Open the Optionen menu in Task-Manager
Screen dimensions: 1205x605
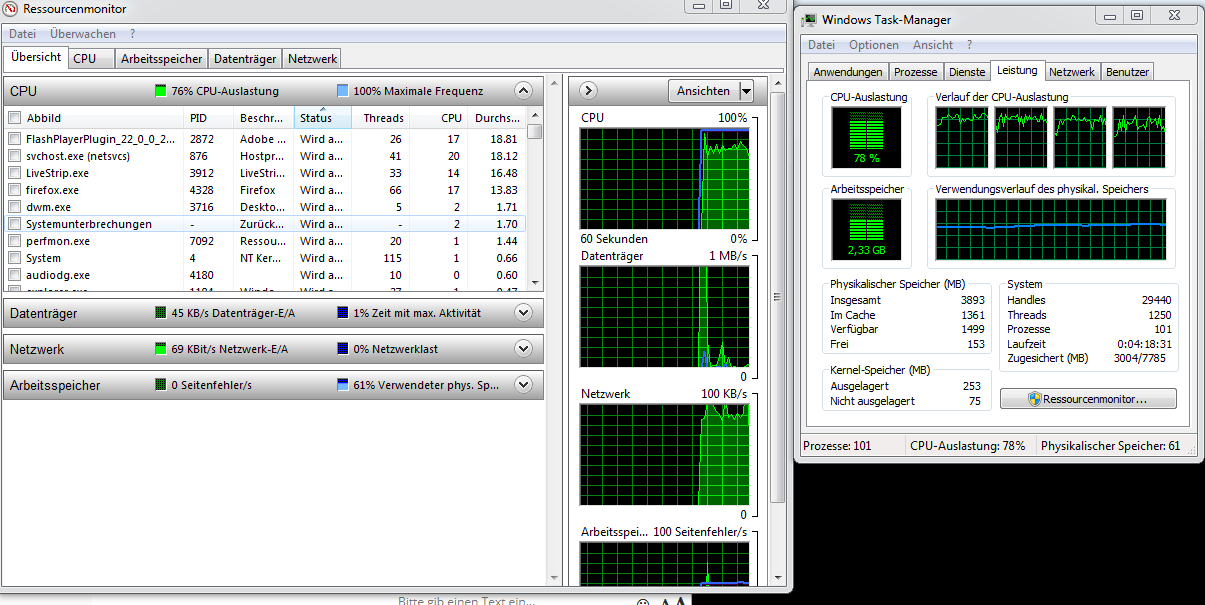pos(874,45)
